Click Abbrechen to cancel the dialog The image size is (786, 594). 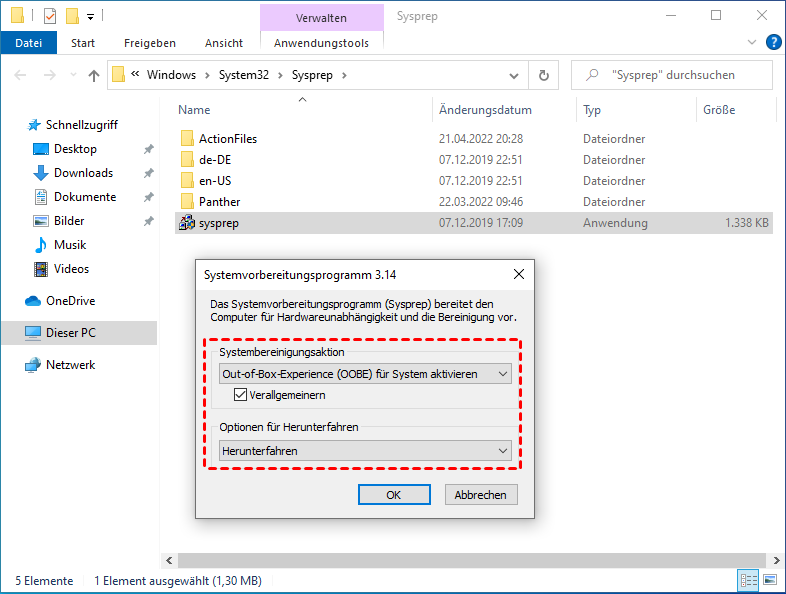[x=480, y=495]
